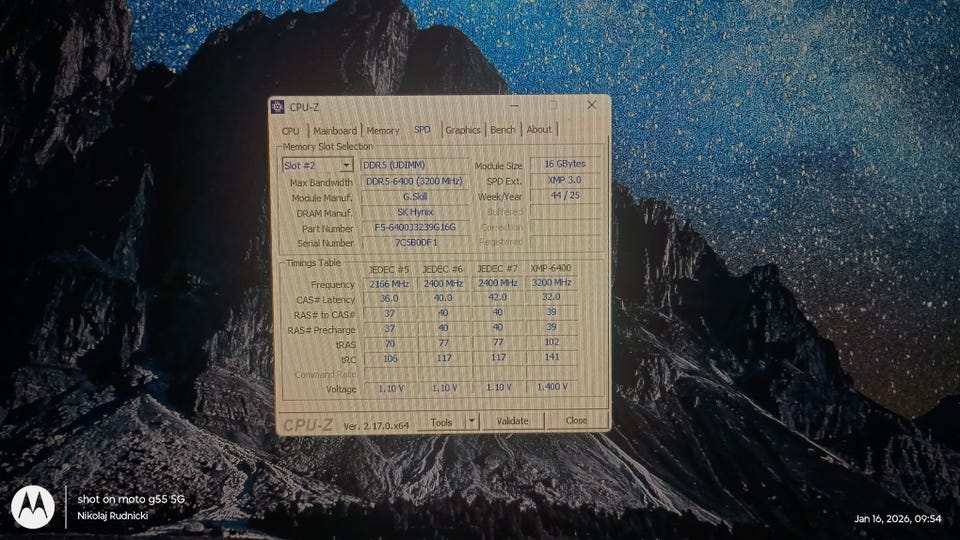Click the CPU-Z app icon in title bar
Image resolution: width=960 pixels, height=540 pixels.
point(278,107)
